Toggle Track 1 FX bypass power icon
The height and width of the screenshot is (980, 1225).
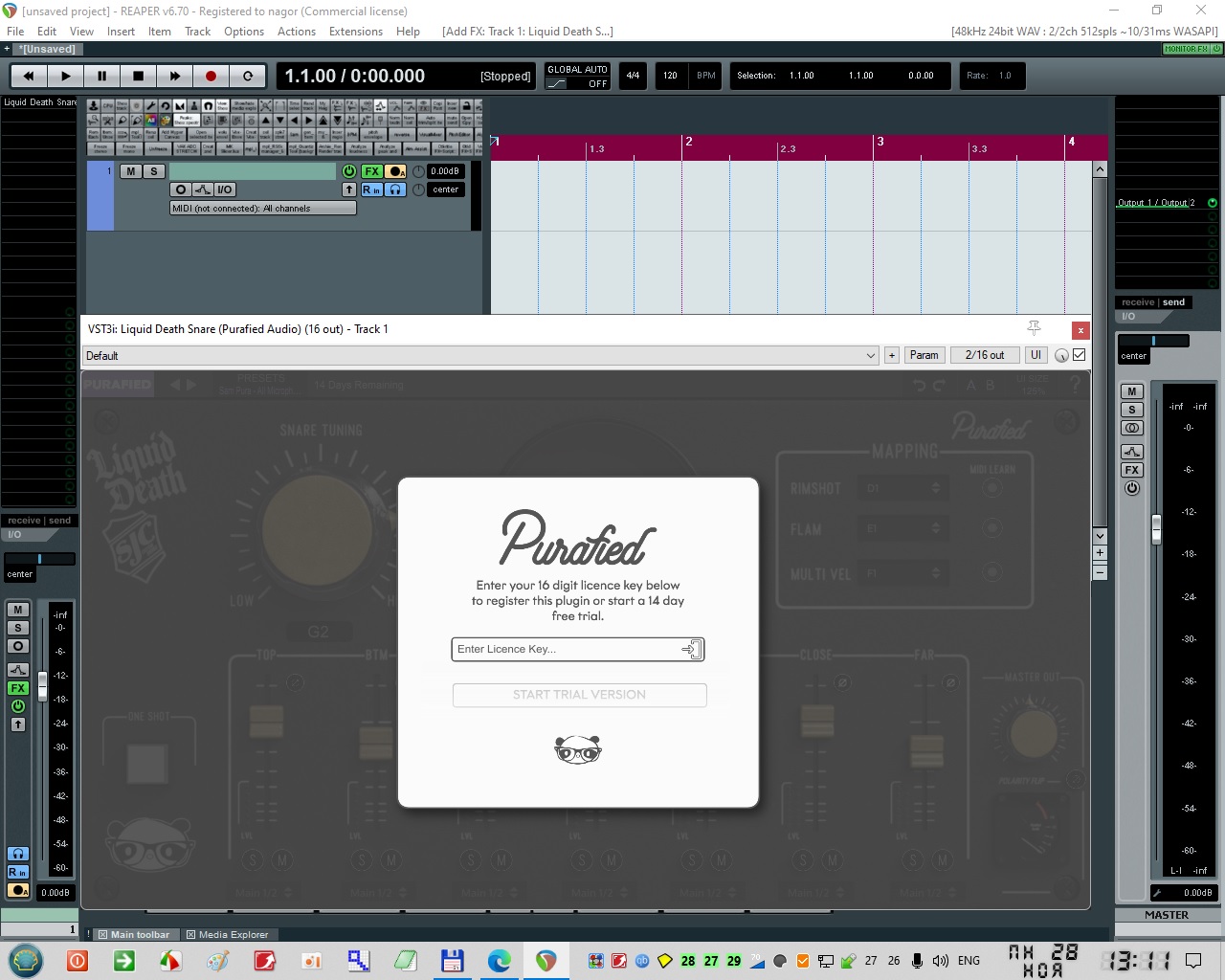tap(349, 171)
